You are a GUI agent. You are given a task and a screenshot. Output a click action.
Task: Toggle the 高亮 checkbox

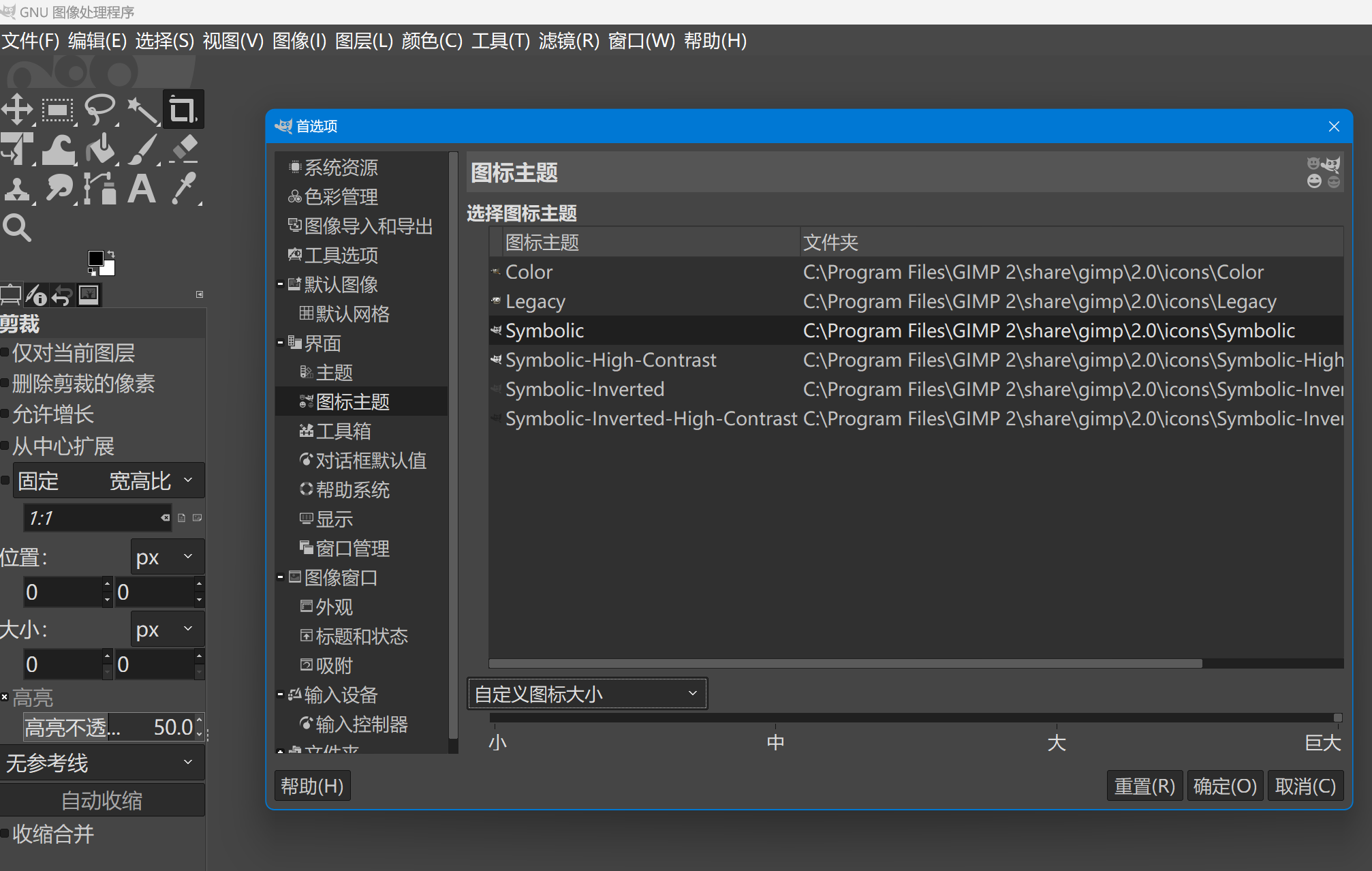5,697
